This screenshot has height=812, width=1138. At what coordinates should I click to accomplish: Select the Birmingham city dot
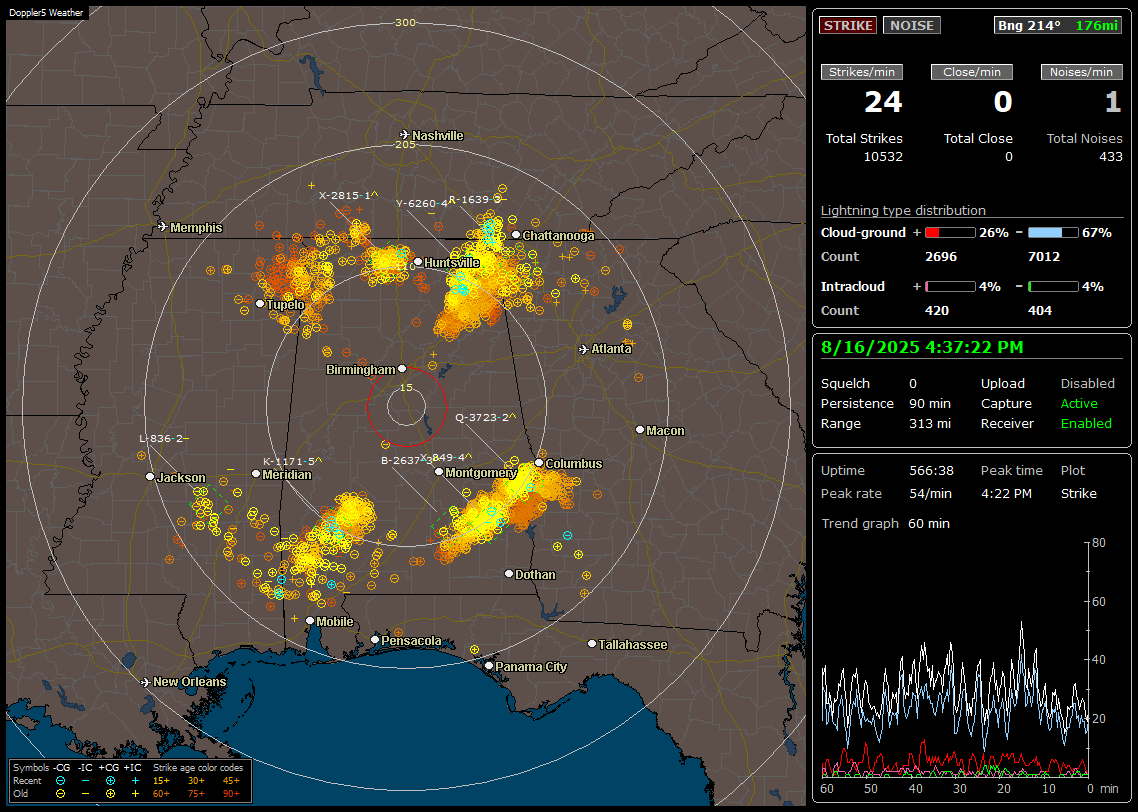click(x=402, y=369)
